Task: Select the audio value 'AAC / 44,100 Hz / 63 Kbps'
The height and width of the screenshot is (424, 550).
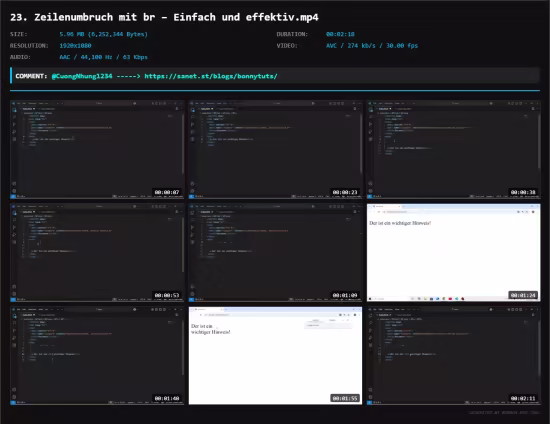Action: click(103, 57)
